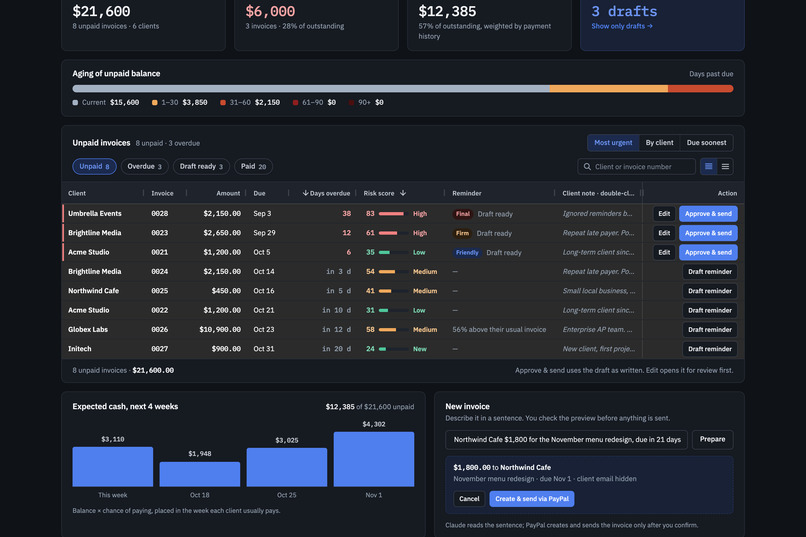This screenshot has width=806, height=537.
Task: Click the red 31-60 segment of aging bar
Action: [701, 88]
